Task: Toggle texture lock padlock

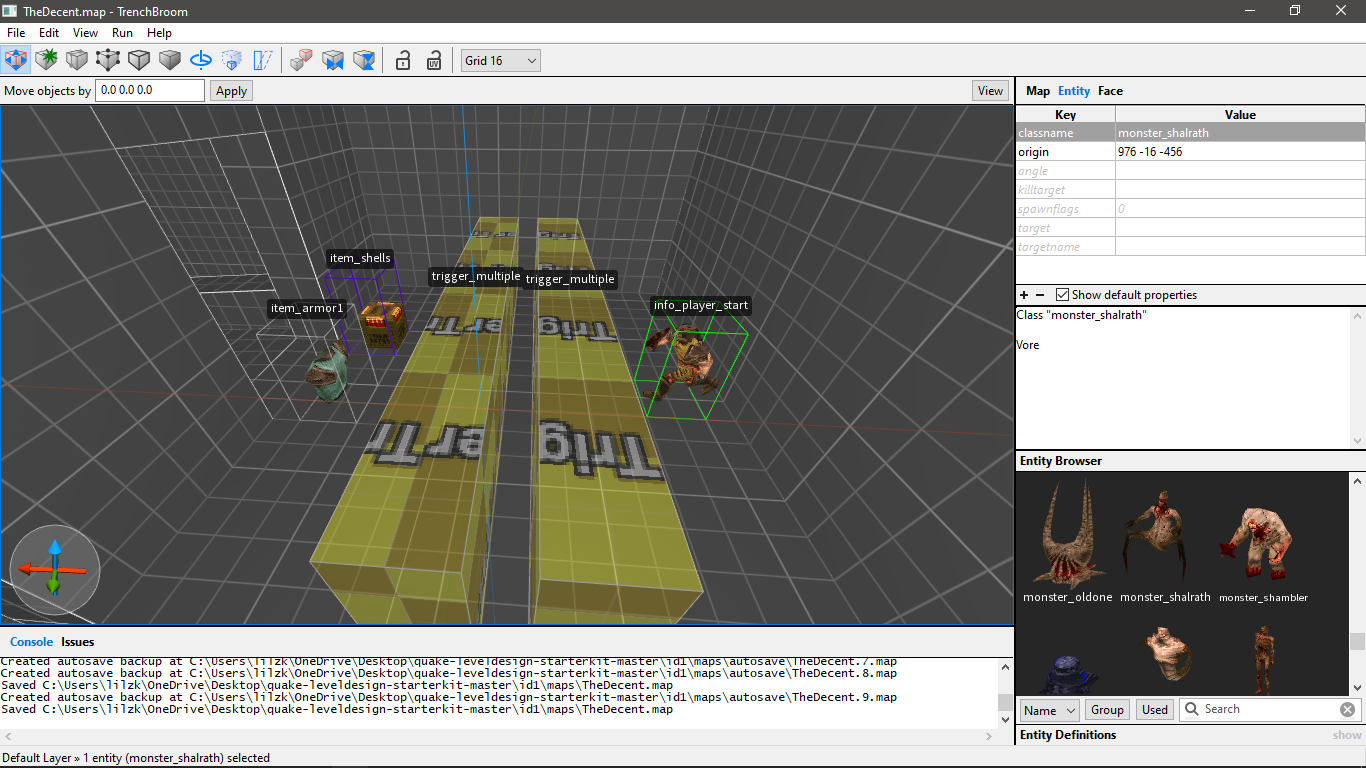Action: pos(403,60)
